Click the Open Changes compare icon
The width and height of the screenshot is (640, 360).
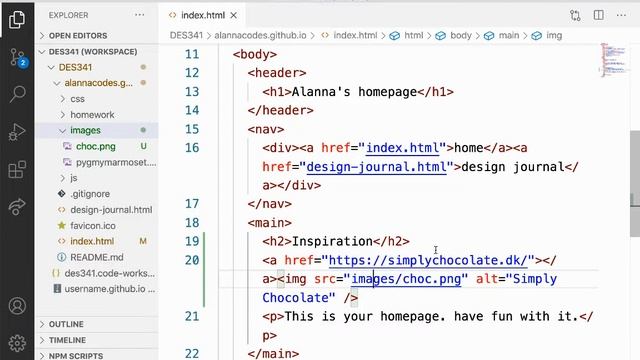[x=575, y=16]
